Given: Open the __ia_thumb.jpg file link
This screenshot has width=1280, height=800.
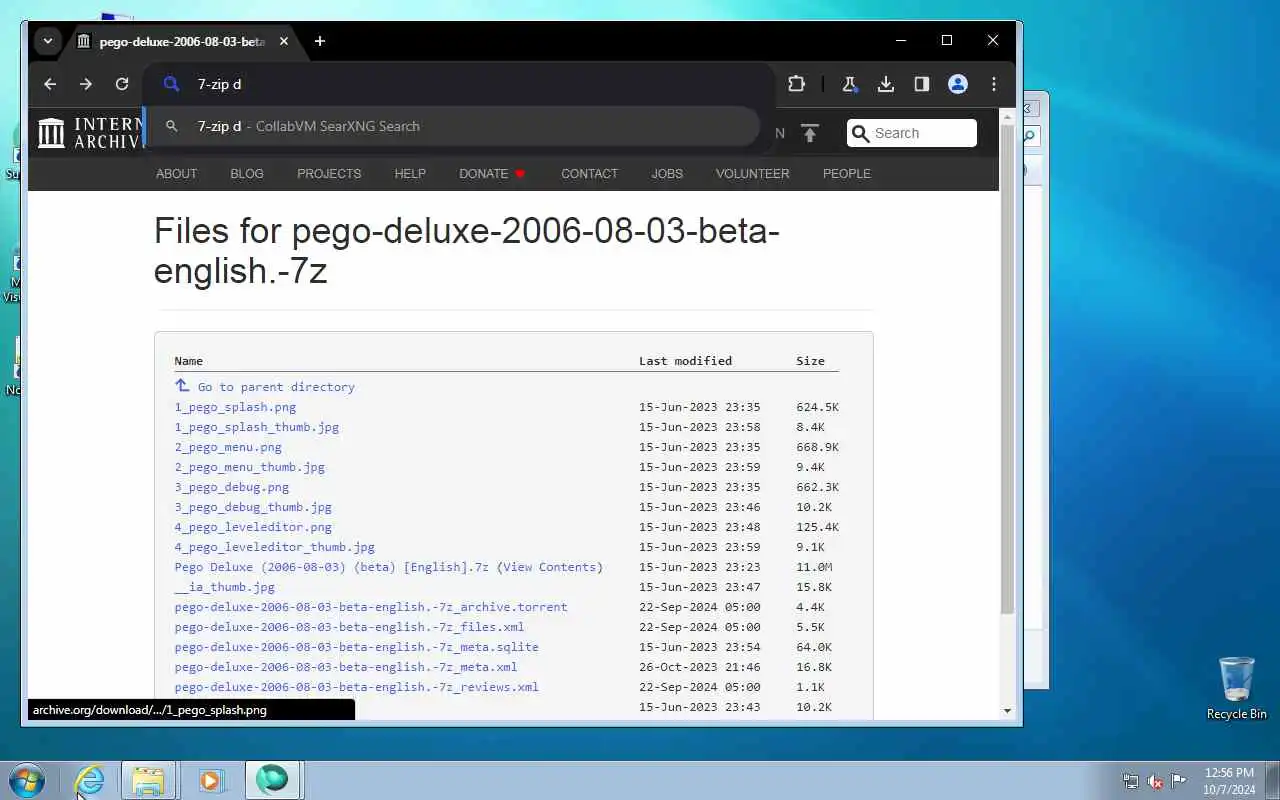Looking at the screenshot, I should [x=225, y=587].
